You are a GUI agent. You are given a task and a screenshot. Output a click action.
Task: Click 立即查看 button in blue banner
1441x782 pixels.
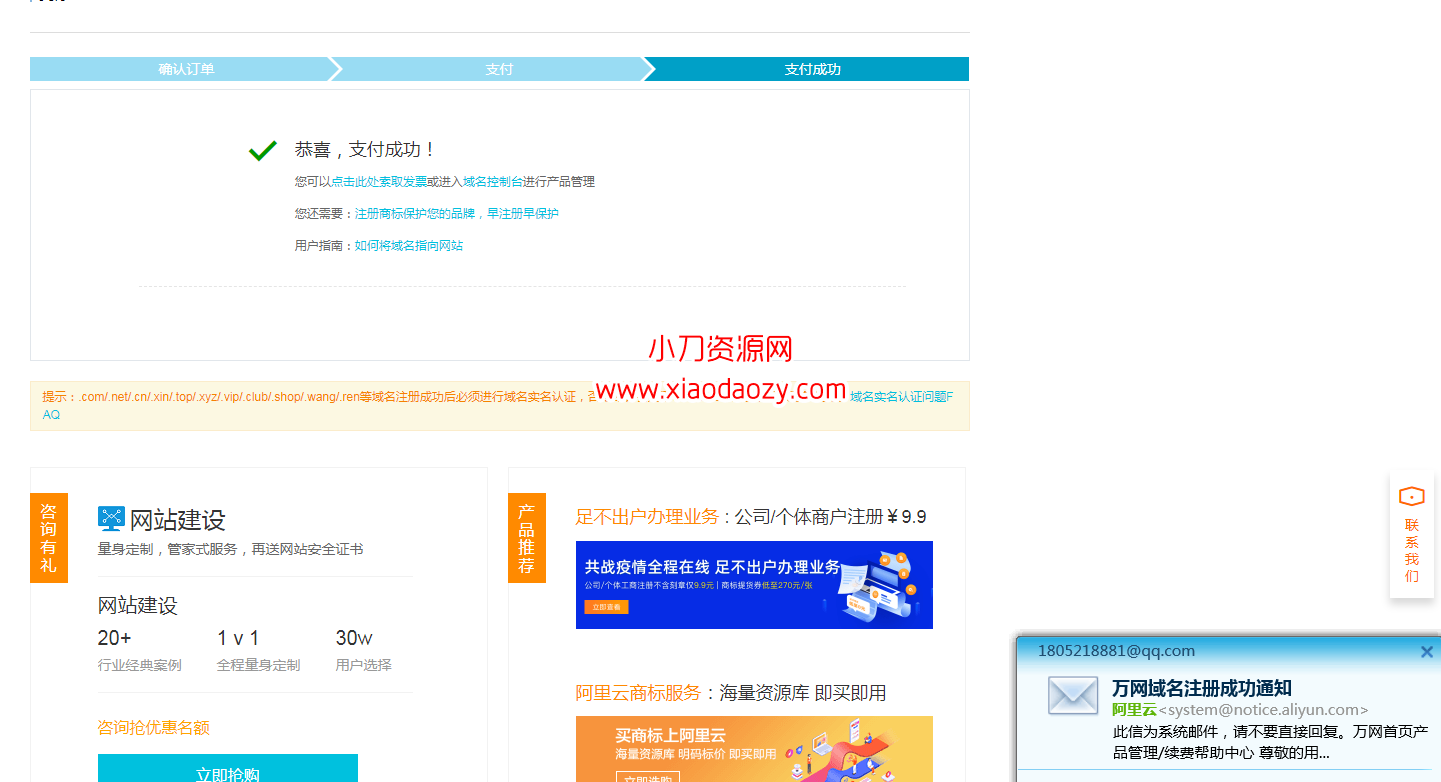click(606, 607)
